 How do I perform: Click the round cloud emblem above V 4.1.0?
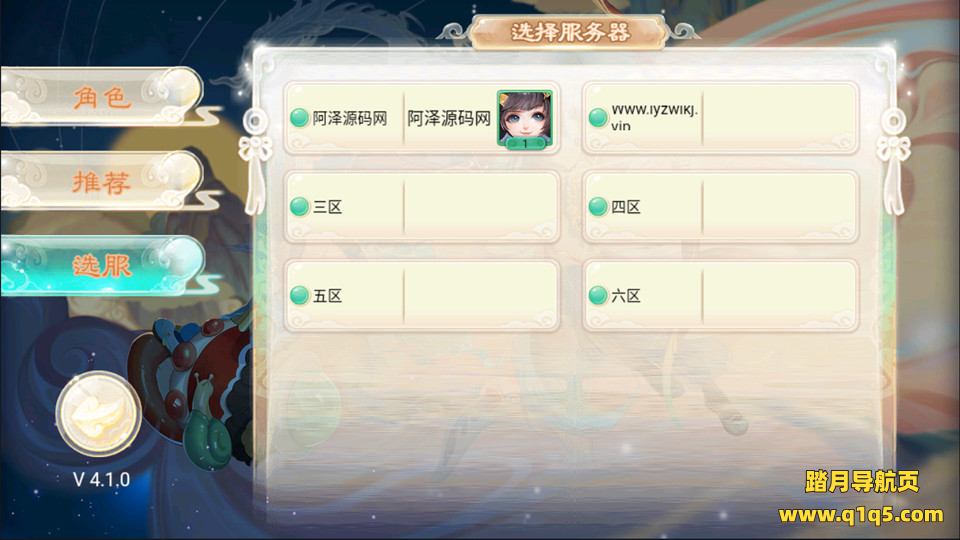pyautogui.click(x=98, y=415)
